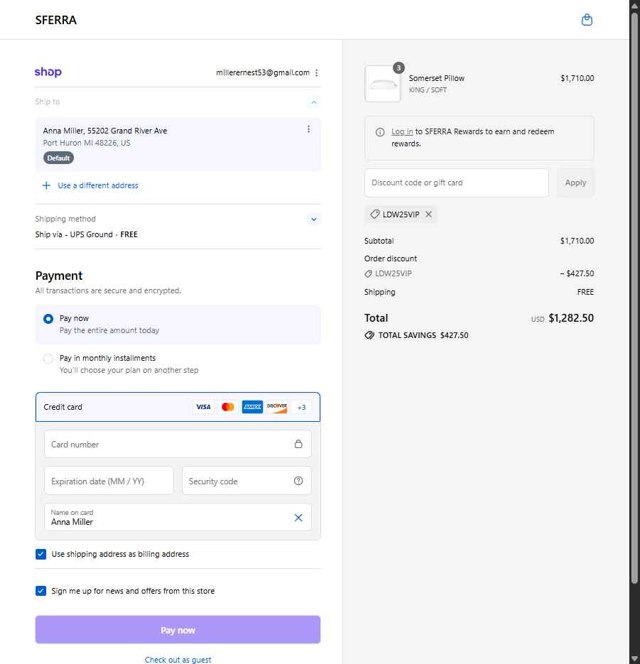Click the Name on card field

(x=178, y=517)
